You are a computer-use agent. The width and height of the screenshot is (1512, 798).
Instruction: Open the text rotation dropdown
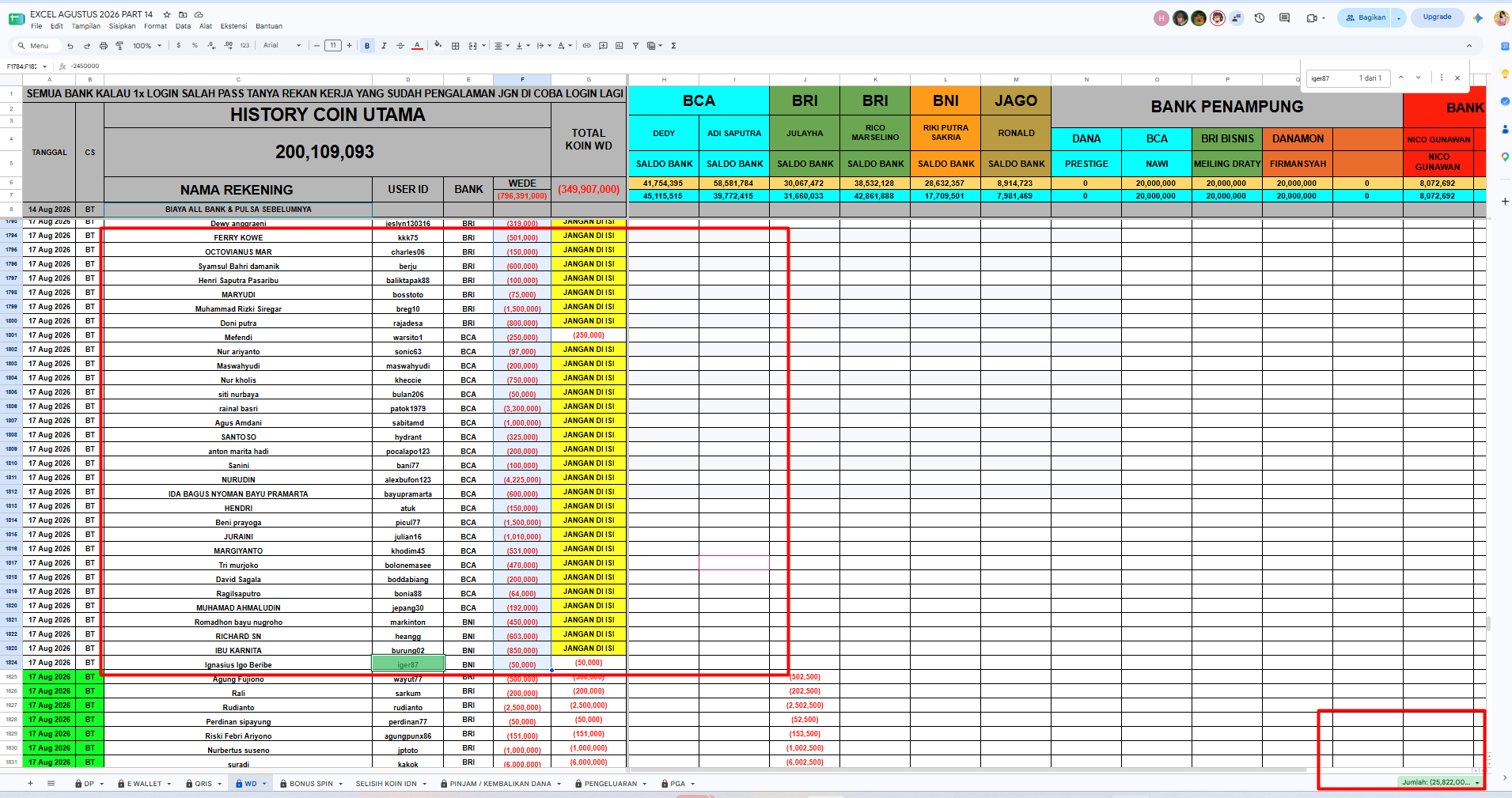click(564, 46)
